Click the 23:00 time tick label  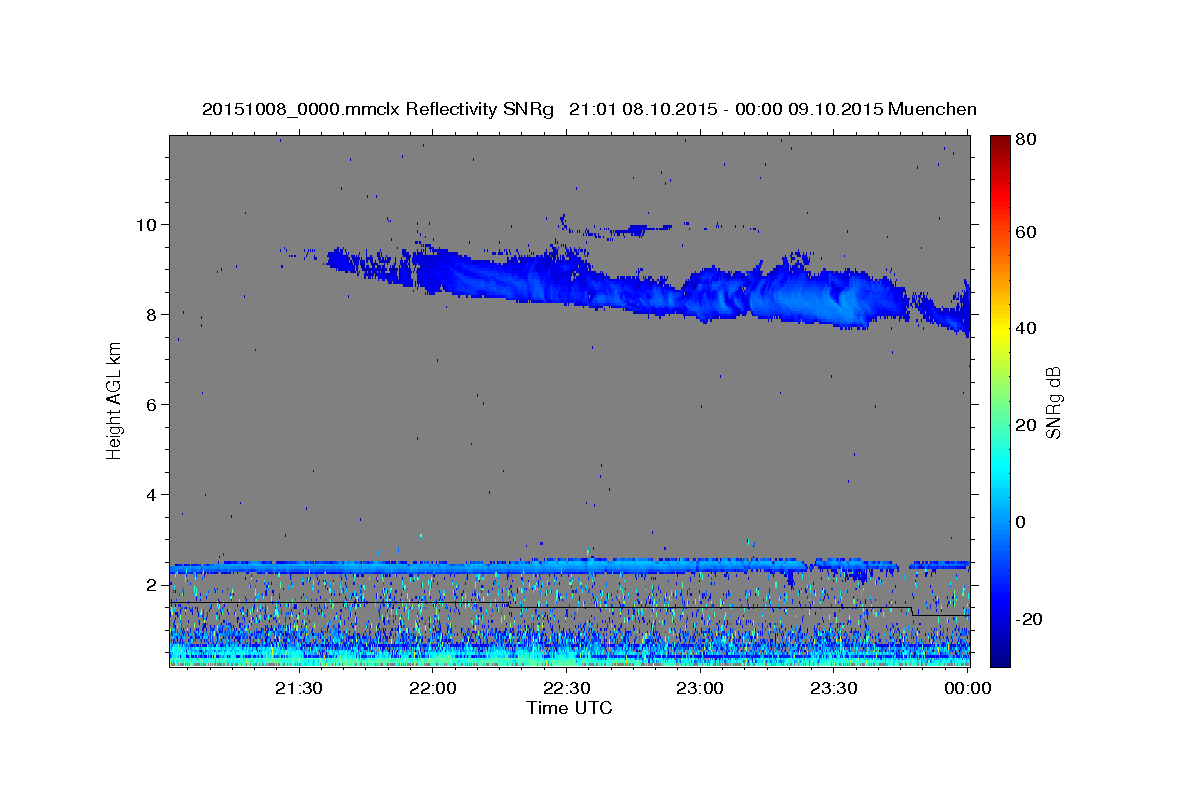pos(700,688)
